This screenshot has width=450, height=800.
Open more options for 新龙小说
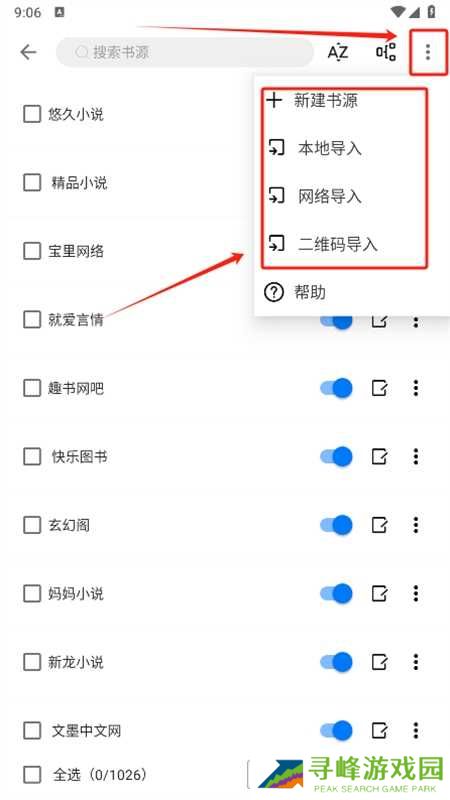coord(416,662)
